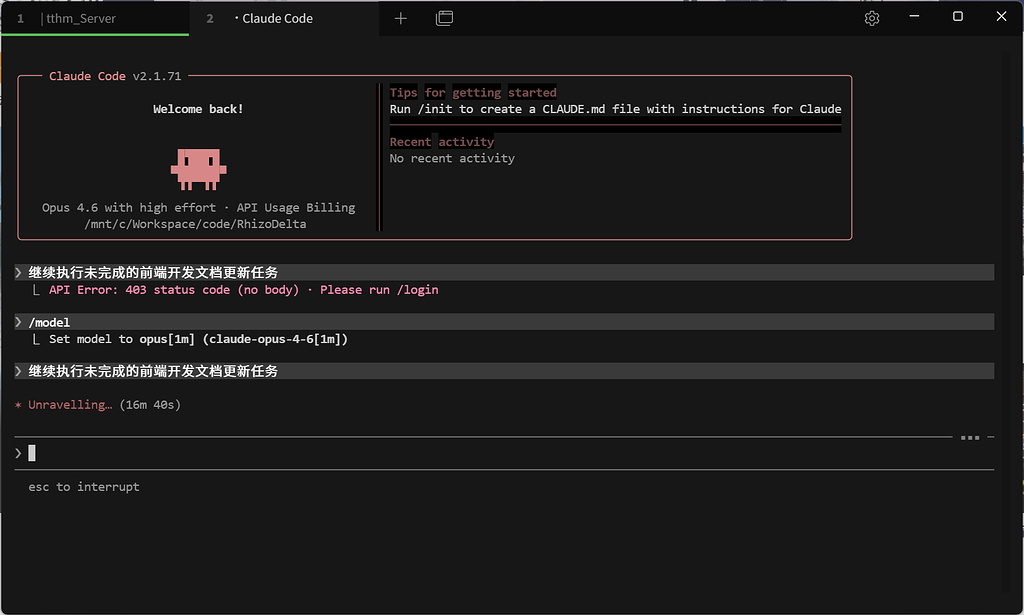Click the first Chinese prompt above the API error
Screen dimensions: 1024x615
tap(504, 272)
